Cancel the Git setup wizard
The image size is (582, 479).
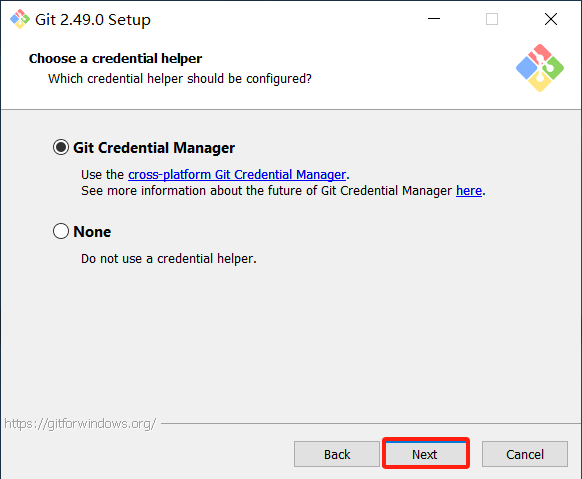pos(524,454)
